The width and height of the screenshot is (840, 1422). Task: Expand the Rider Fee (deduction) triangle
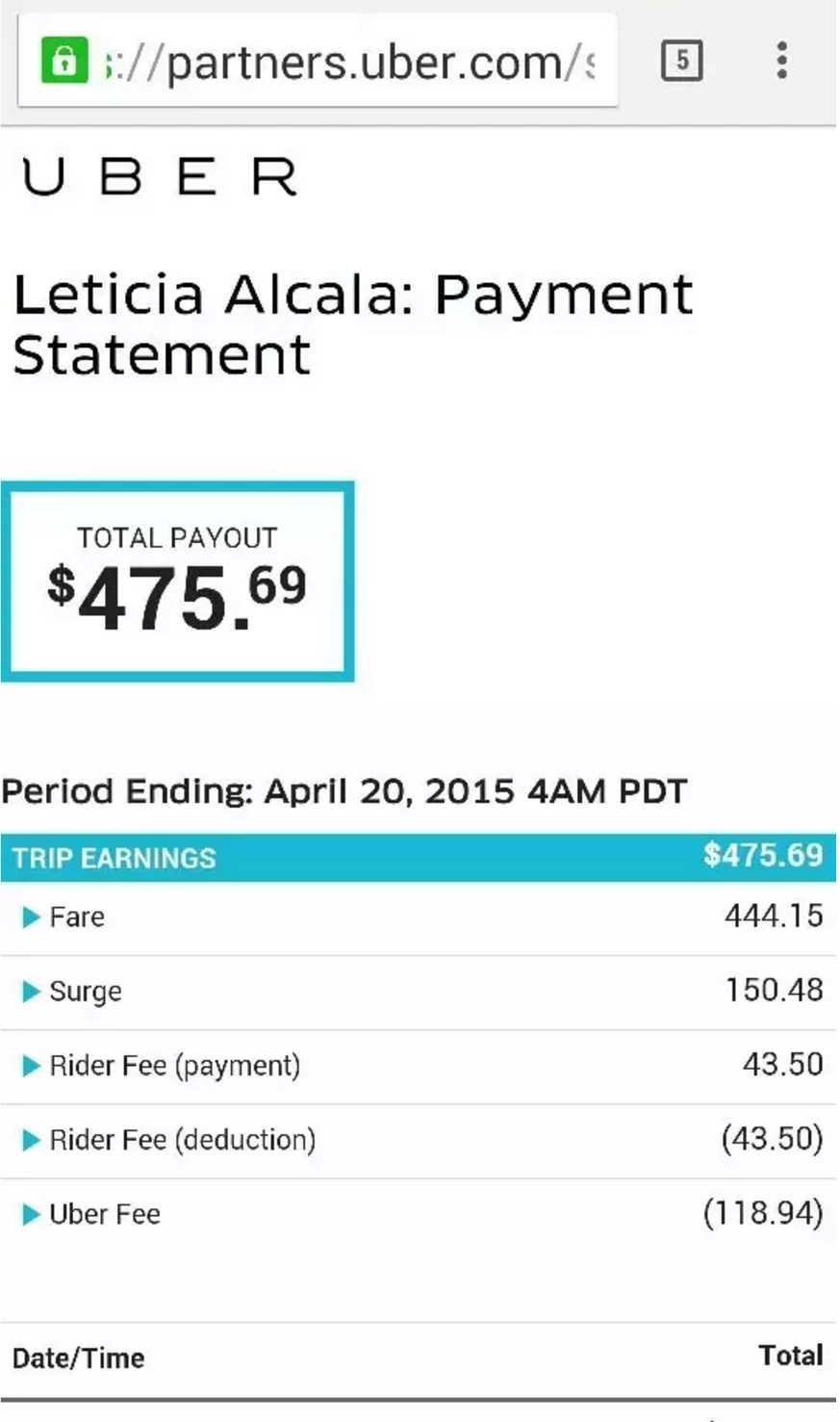click(x=31, y=1140)
